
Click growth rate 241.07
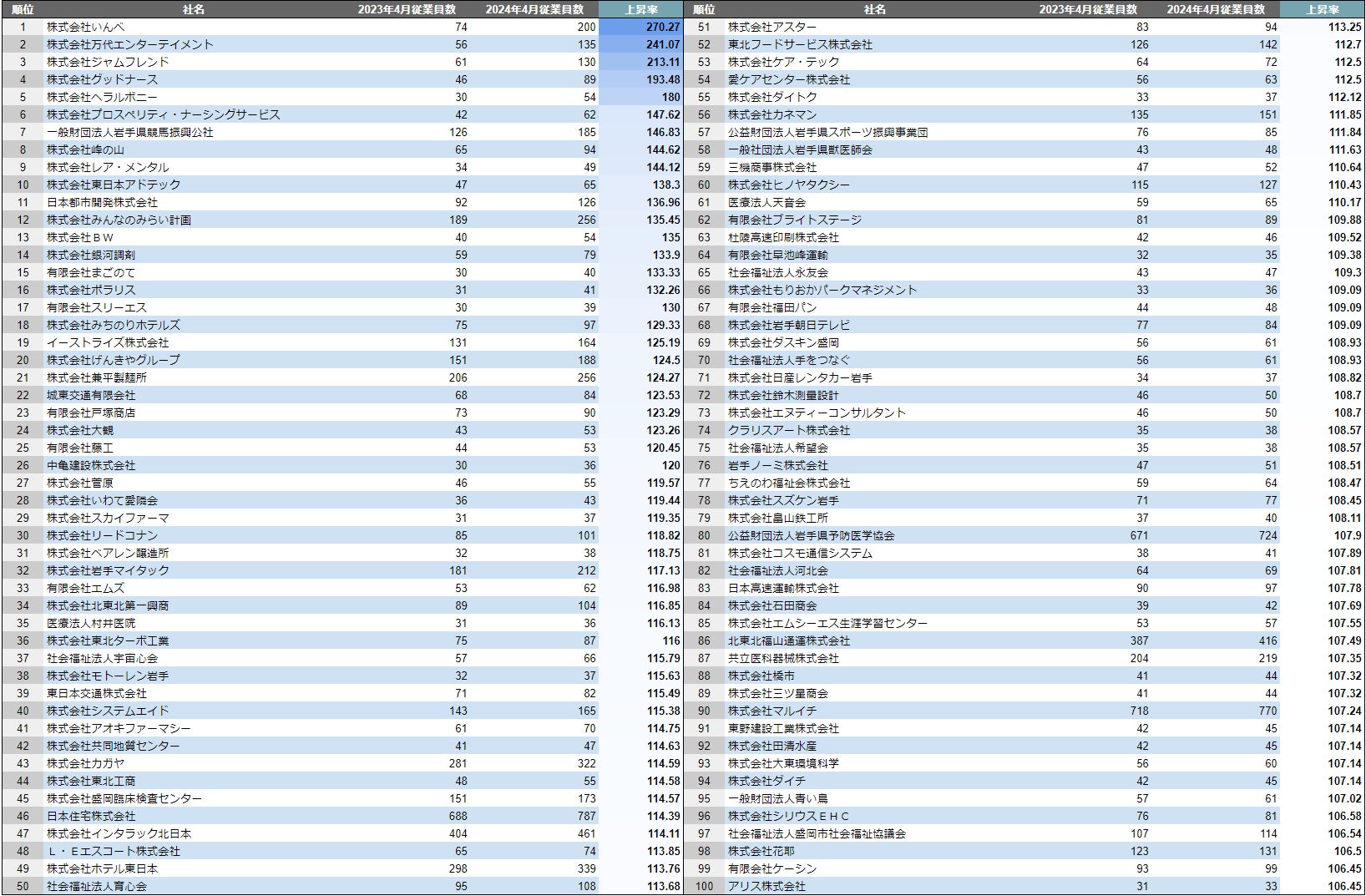point(663,44)
